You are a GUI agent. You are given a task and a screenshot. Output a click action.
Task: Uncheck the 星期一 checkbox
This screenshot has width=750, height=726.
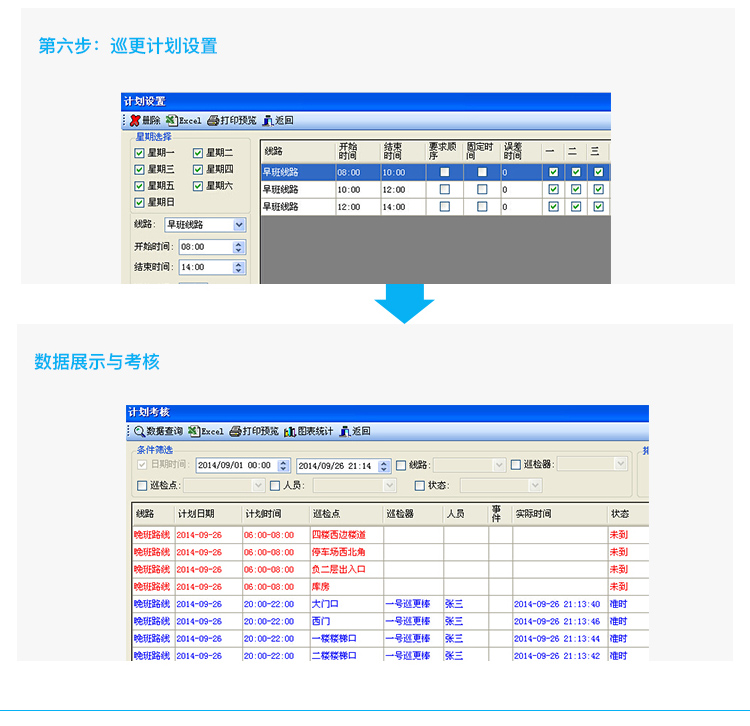140,153
